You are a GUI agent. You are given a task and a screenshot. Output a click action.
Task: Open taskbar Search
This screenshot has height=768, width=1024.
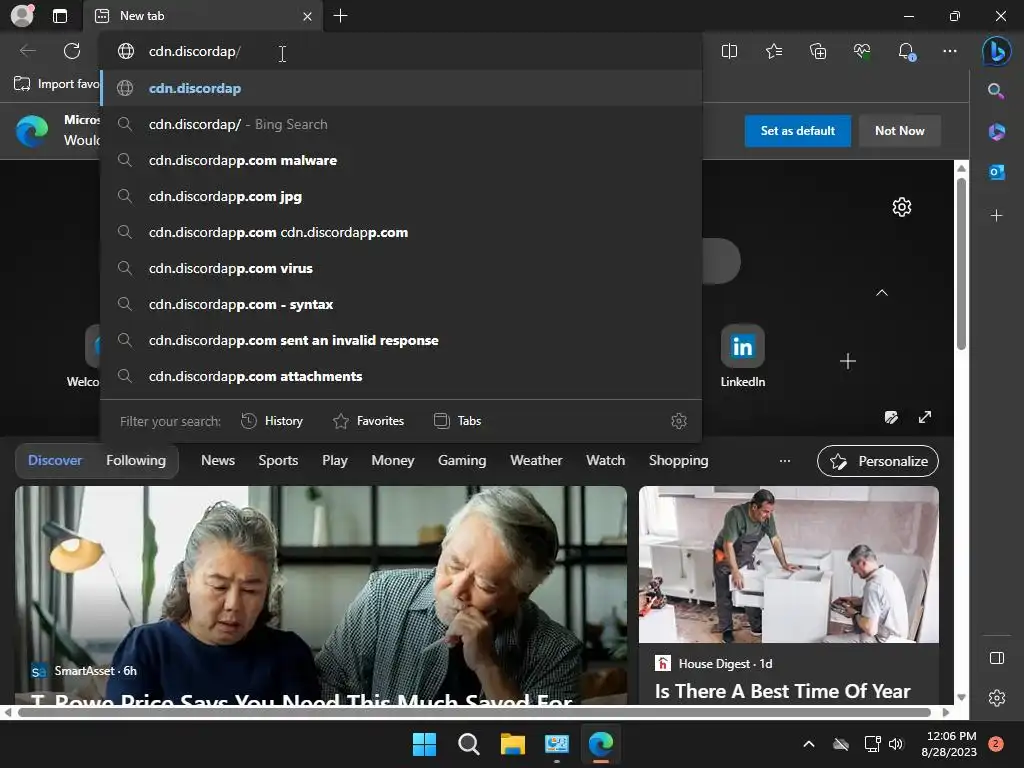[468, 744]
